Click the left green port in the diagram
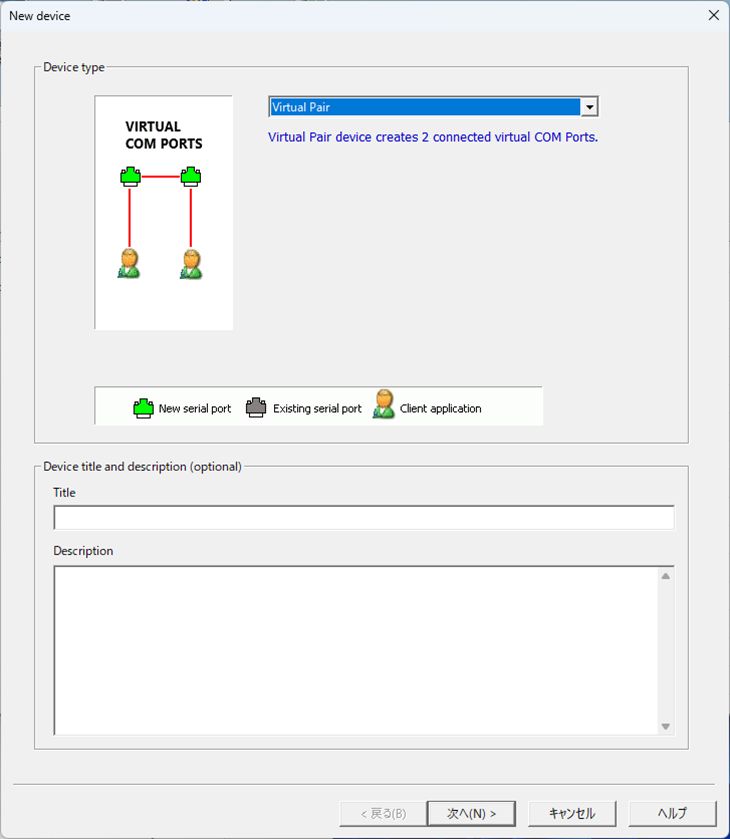 [130, 177]
